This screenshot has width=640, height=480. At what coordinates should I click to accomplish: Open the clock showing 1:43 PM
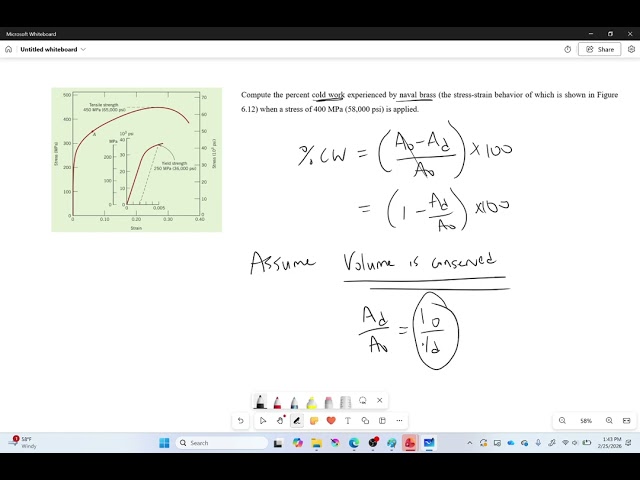coord(611,443)
